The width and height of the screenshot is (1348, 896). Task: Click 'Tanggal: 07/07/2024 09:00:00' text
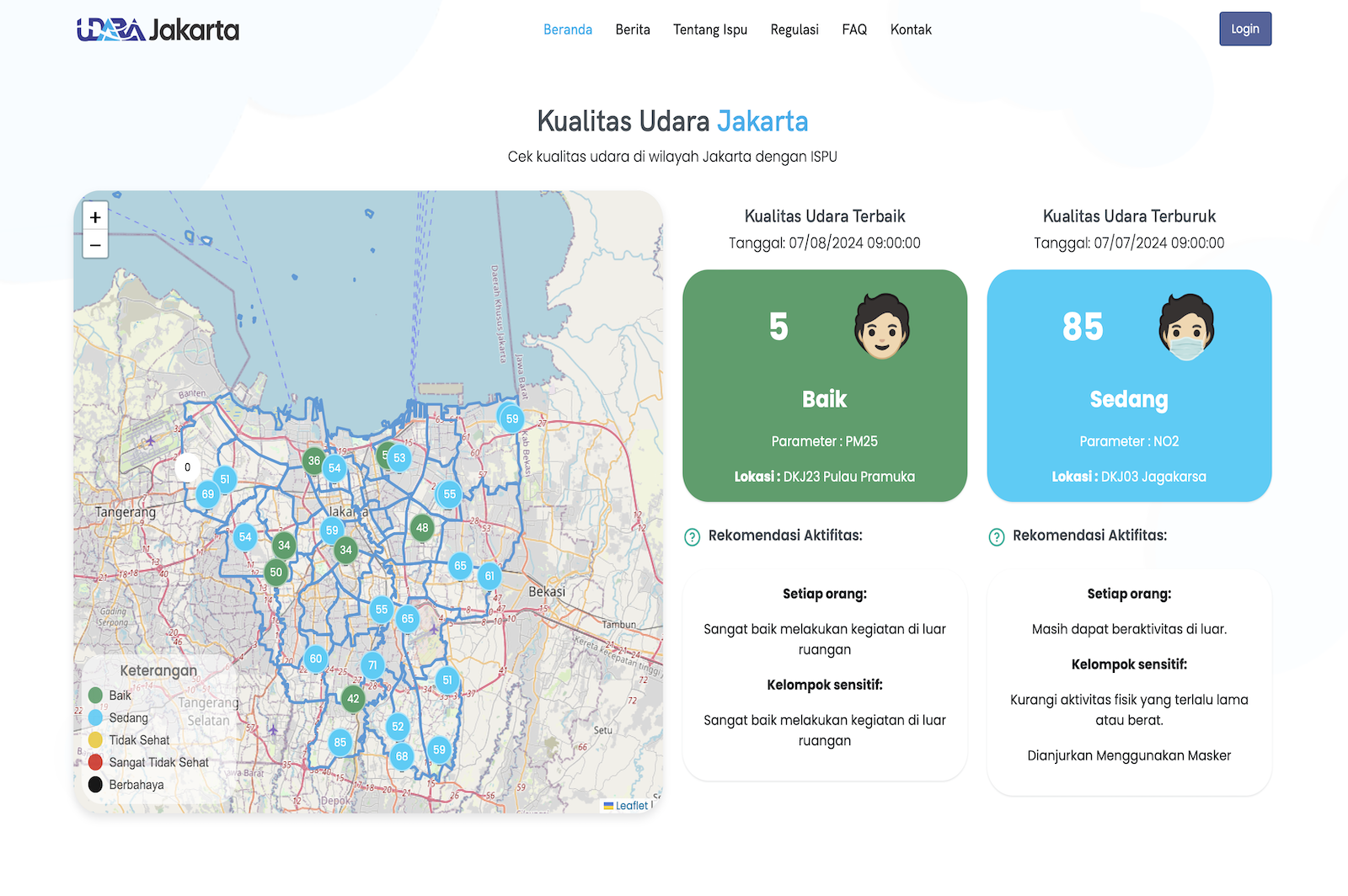coord(1129,243)
